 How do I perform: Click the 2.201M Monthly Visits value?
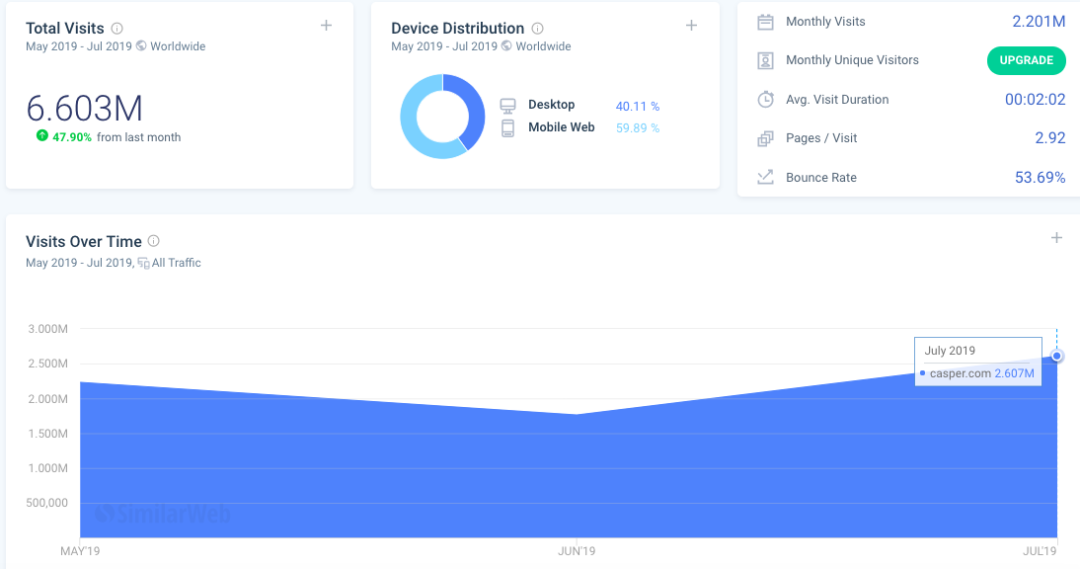coord(1038,21)
